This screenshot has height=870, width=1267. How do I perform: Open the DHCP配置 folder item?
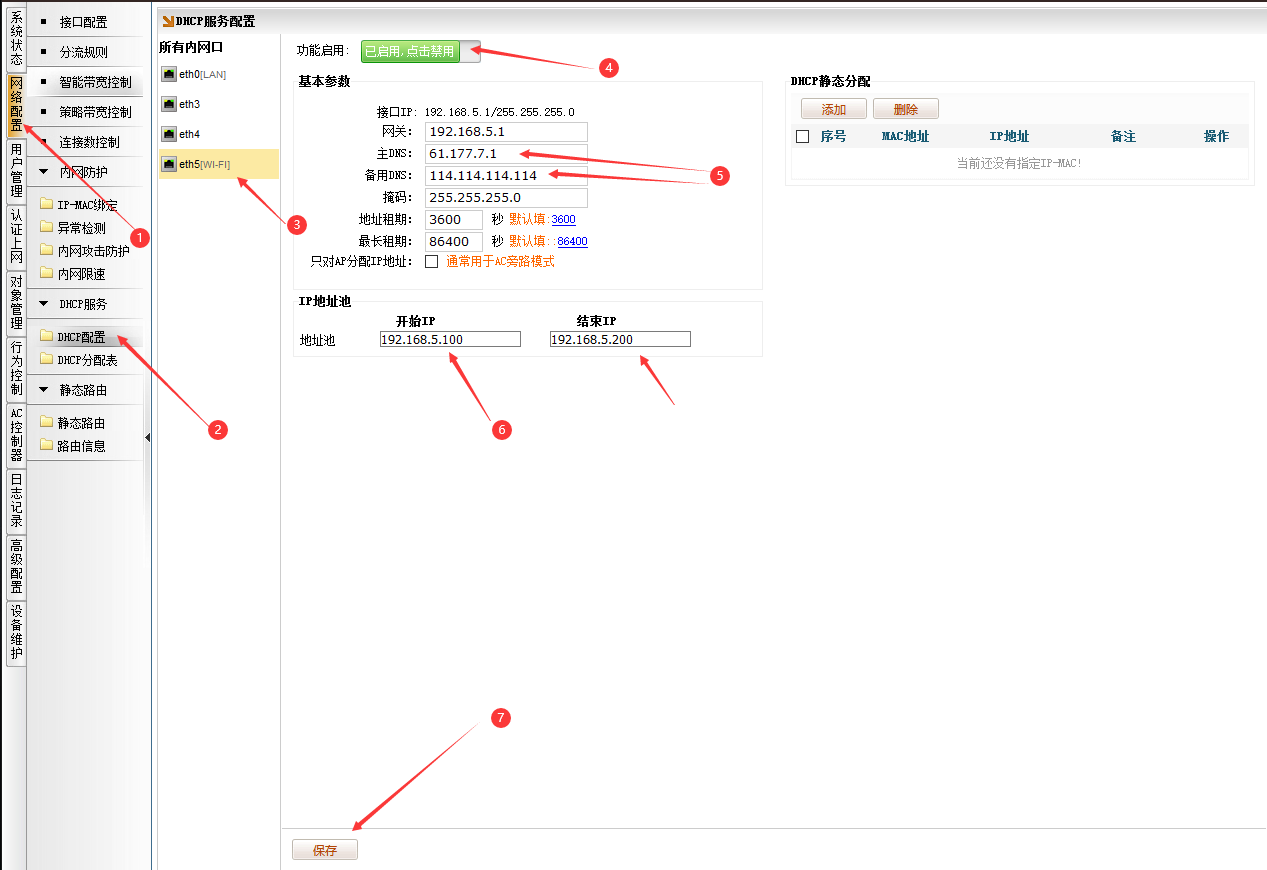pos(46,337)
